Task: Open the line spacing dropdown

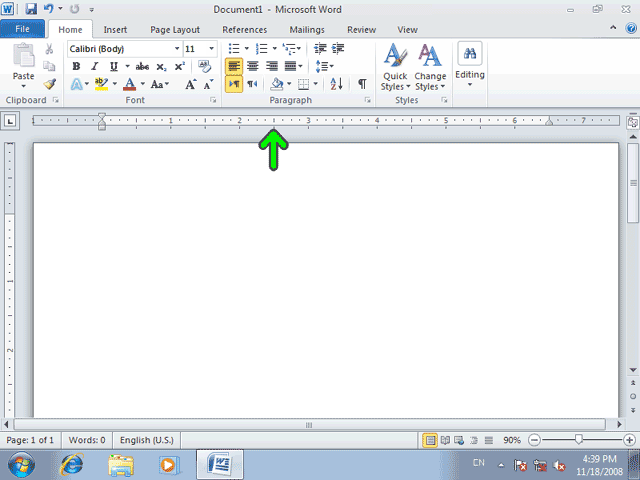Action: tap(324, 66)
